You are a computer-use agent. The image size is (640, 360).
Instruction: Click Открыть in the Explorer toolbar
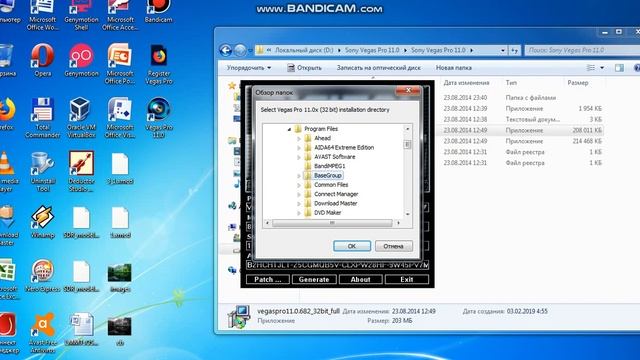coord(304,68)
